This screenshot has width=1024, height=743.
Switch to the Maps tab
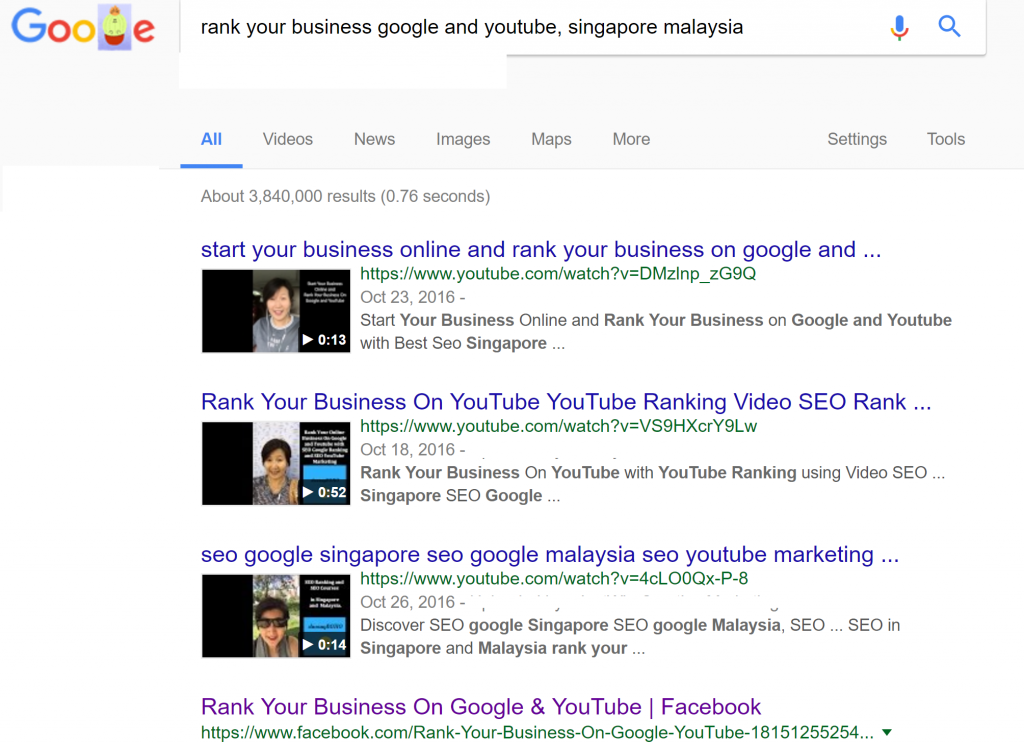click(x=551, y=139)
